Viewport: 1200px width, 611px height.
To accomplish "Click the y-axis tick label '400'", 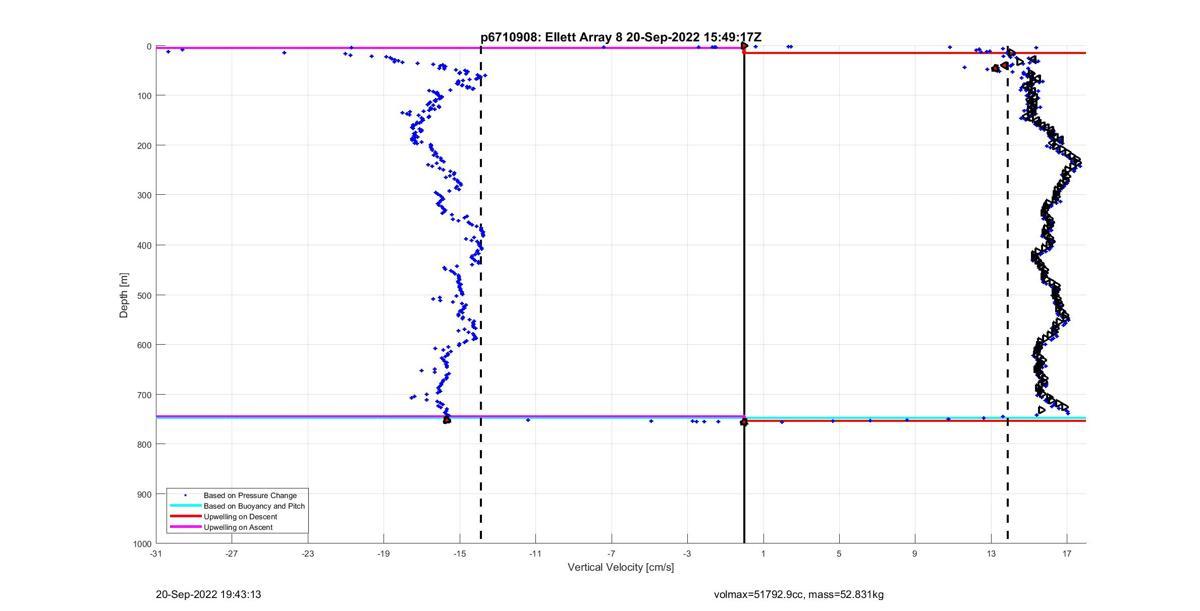I will tap(144, 245).
